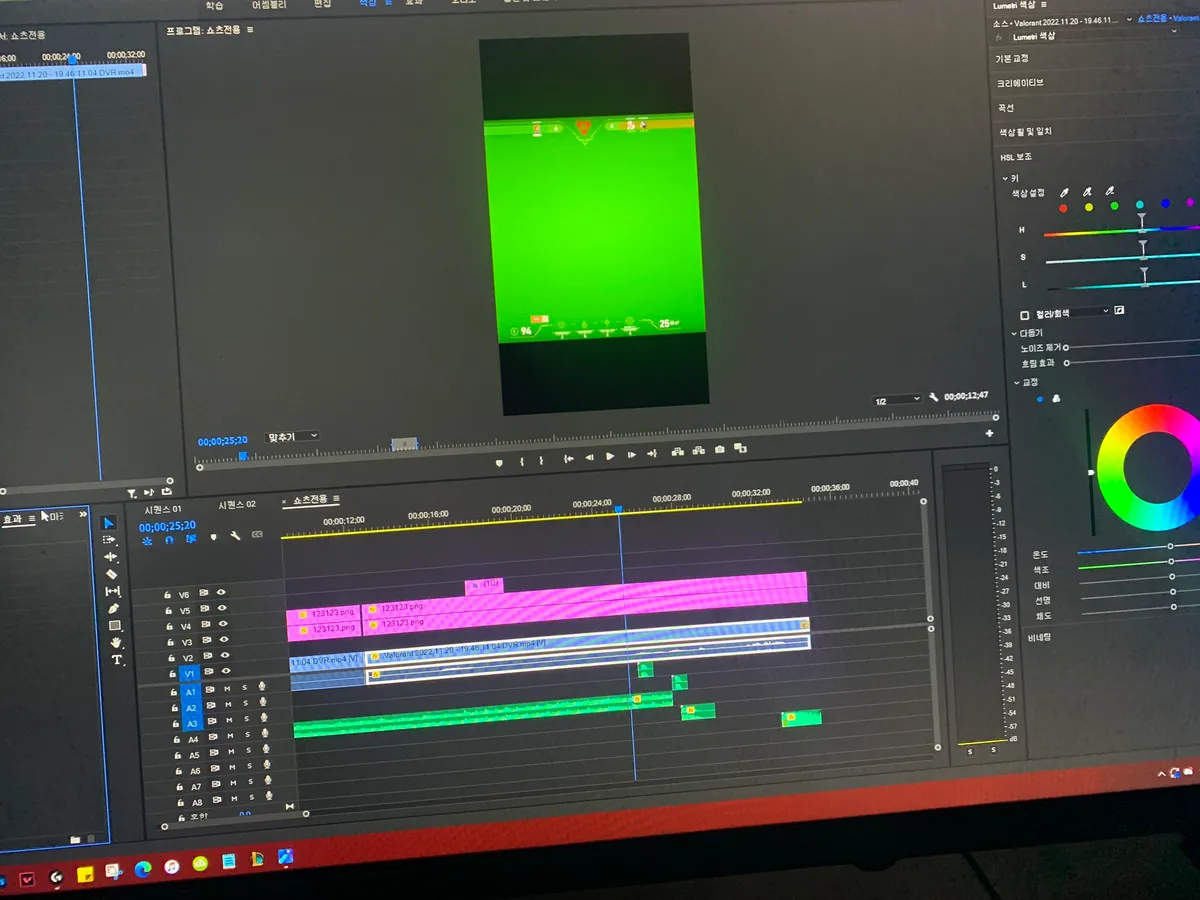Open the button editor plus icon
This screenshot has height=900, width=1200.
989,433
